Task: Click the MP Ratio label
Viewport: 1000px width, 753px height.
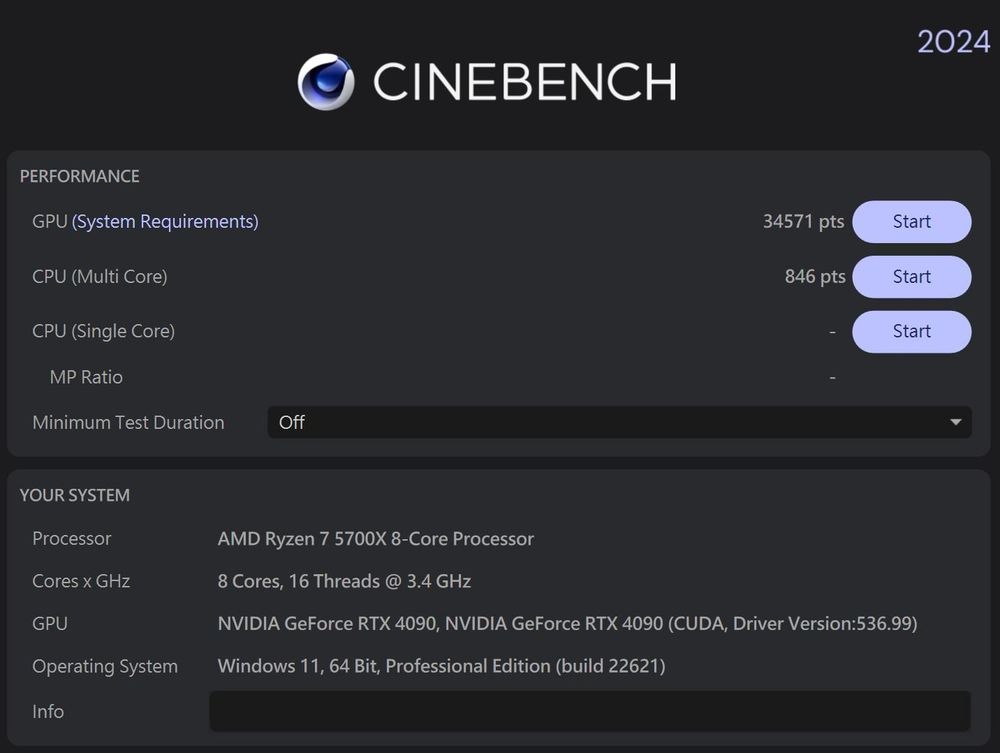Action: (86, 377)
